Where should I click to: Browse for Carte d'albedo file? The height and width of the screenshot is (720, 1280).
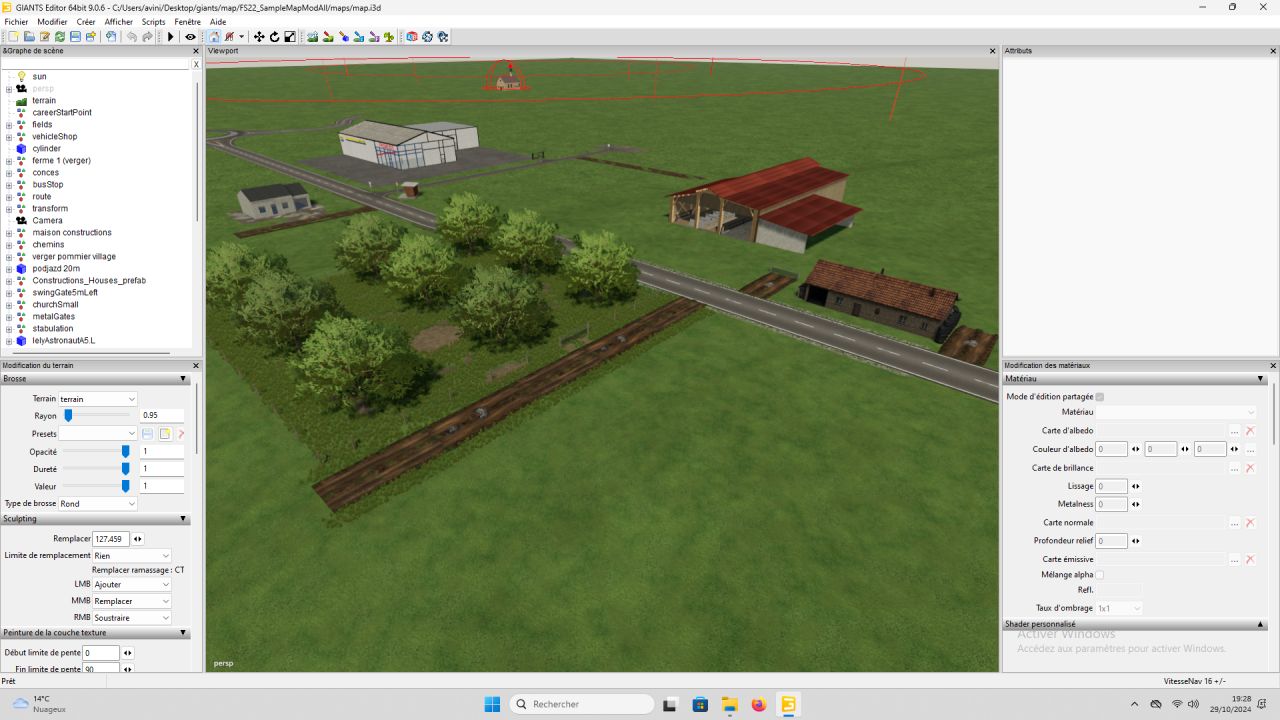click(1234, 431)
